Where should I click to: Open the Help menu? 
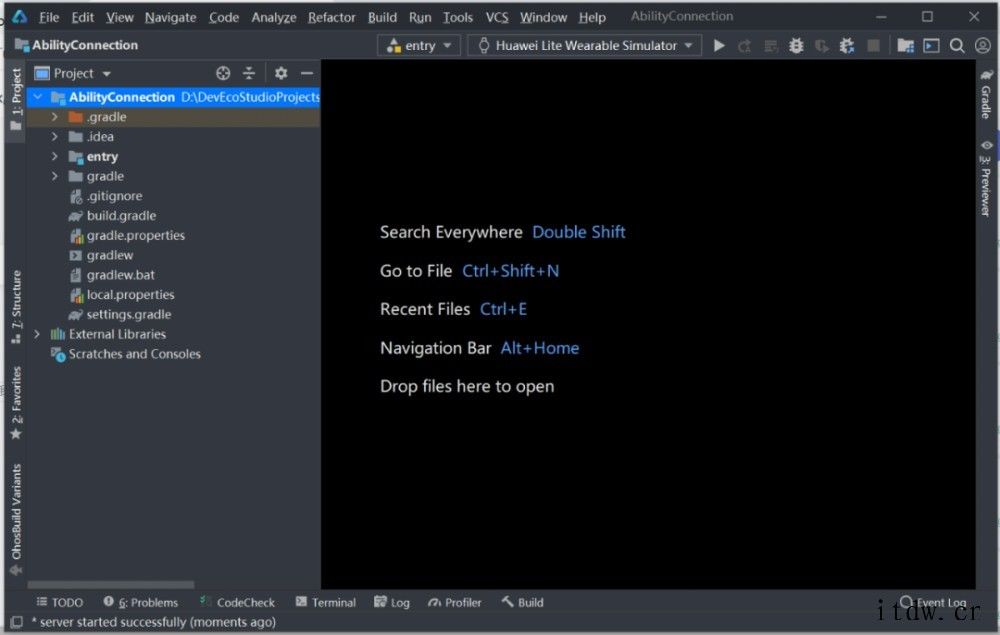(592, 17)
